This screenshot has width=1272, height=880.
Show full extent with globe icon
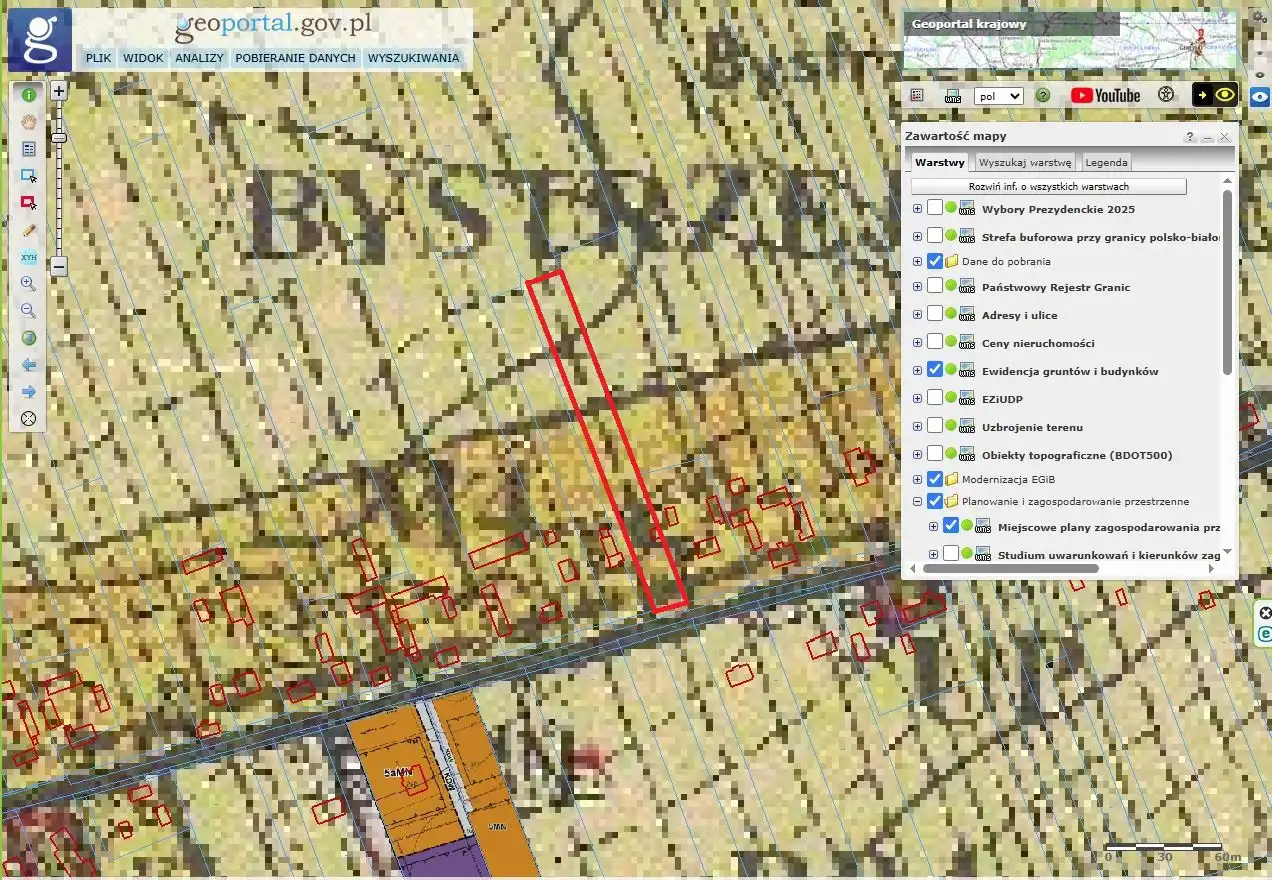coord(29,338)
